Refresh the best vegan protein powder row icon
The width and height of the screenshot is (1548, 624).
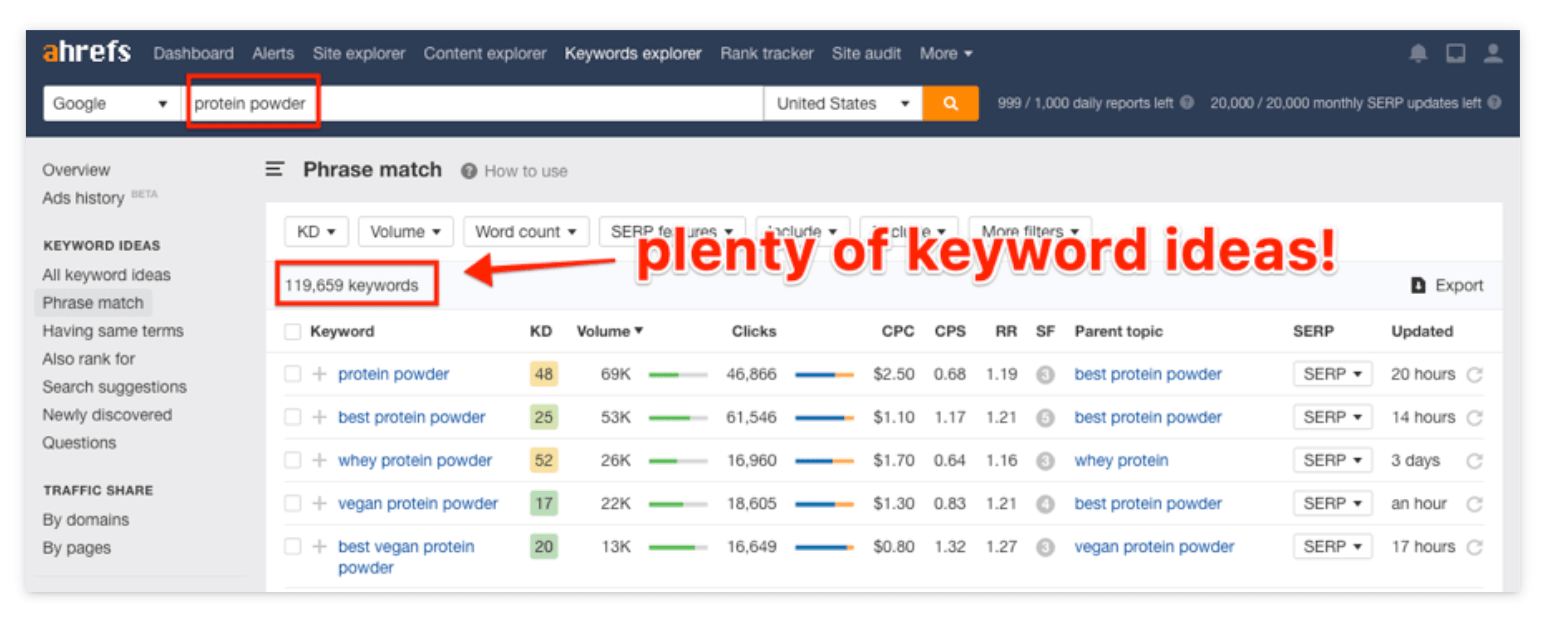point(1474,547)
